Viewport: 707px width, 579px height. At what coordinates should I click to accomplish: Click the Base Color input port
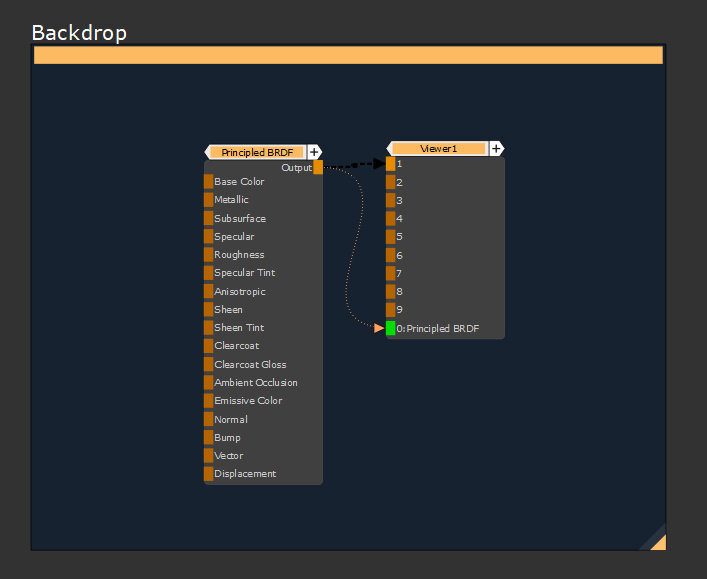(208, 182)
